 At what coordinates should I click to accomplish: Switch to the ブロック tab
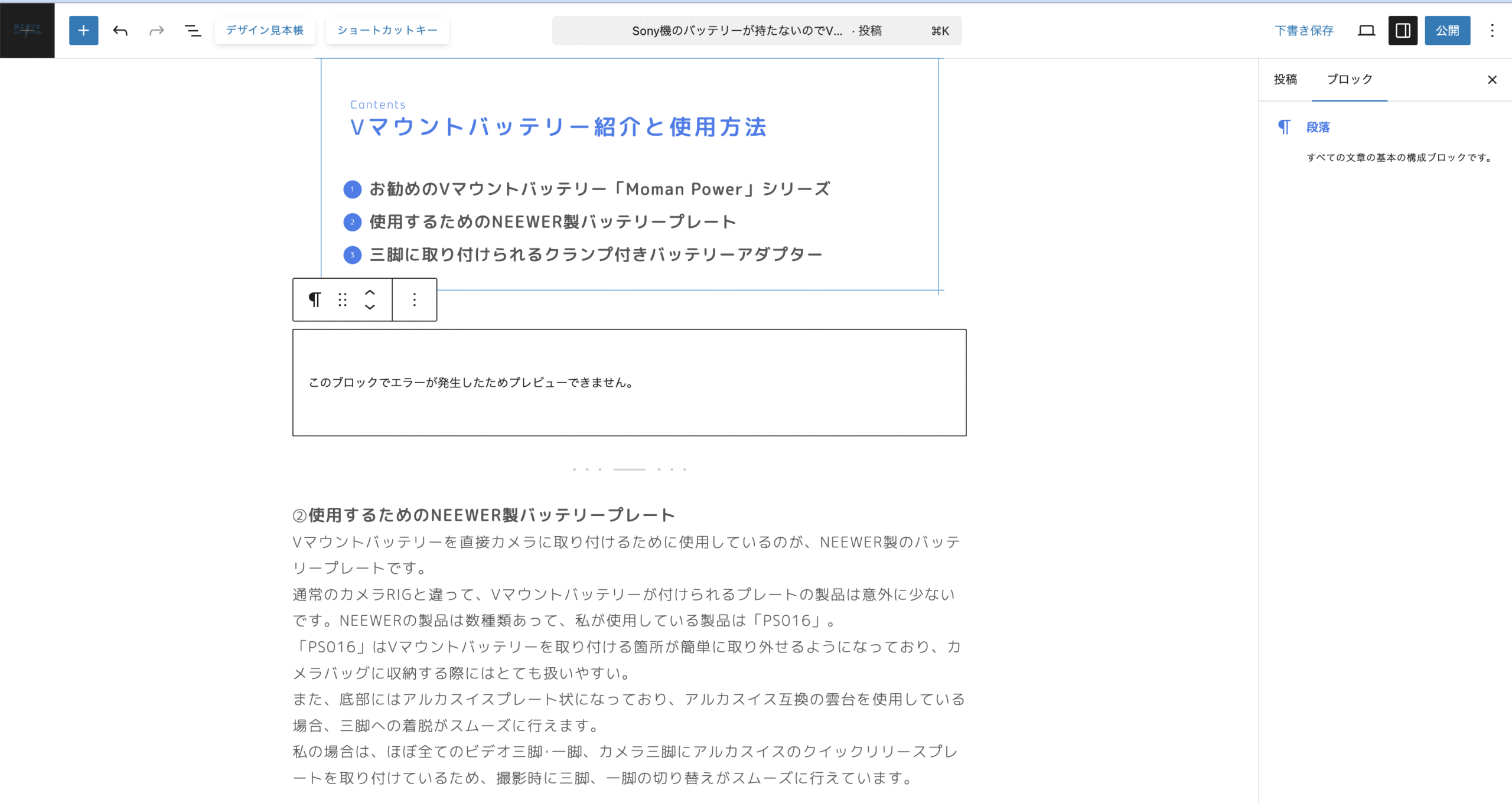coord(1350,79)
